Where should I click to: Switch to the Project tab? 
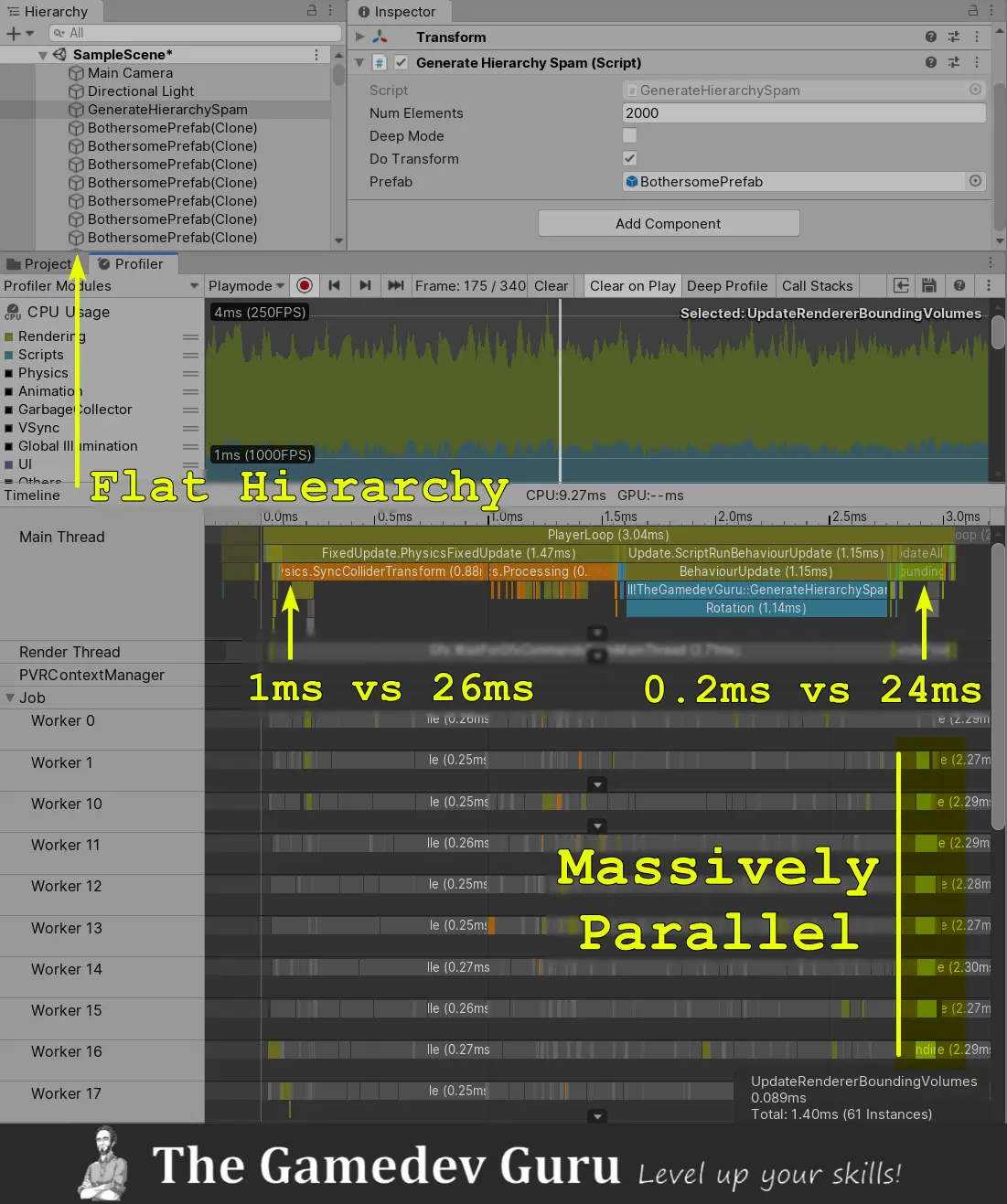pos(38,264)
